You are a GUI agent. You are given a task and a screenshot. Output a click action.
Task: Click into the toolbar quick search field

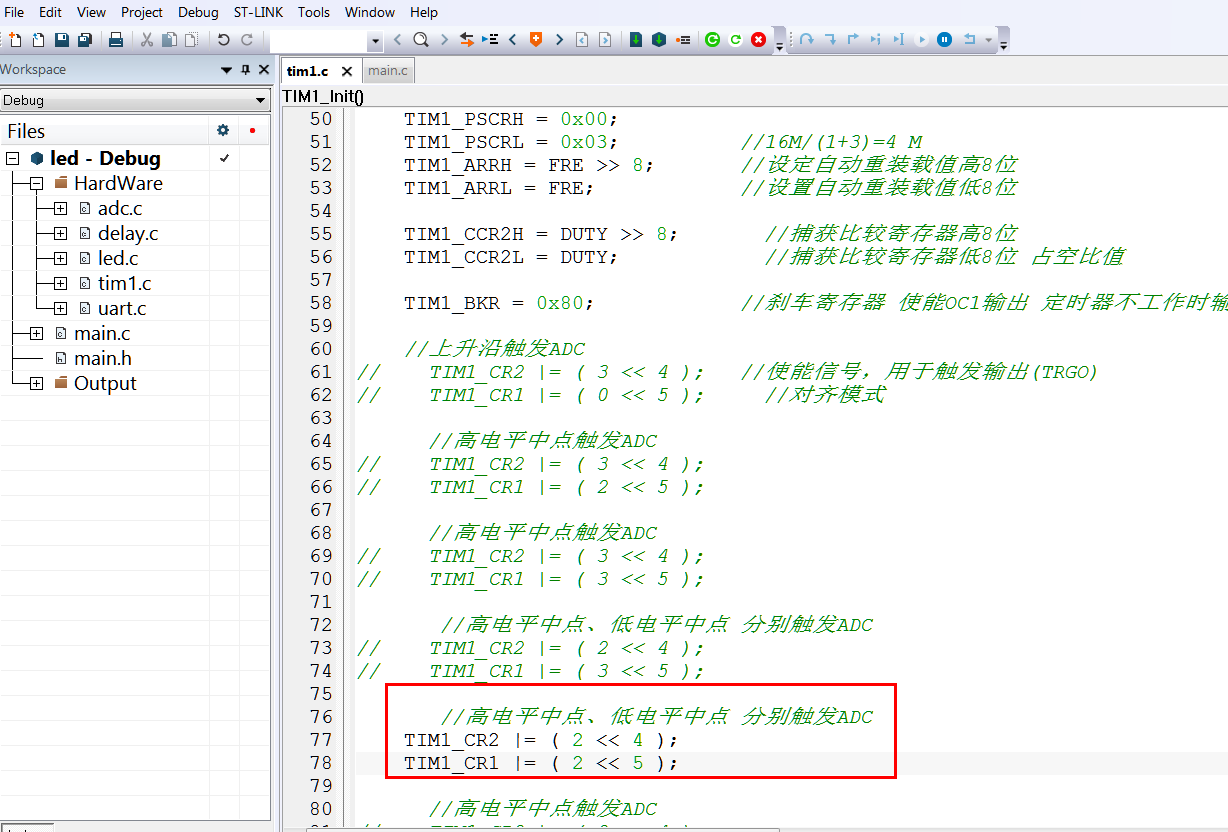(319, 41)
